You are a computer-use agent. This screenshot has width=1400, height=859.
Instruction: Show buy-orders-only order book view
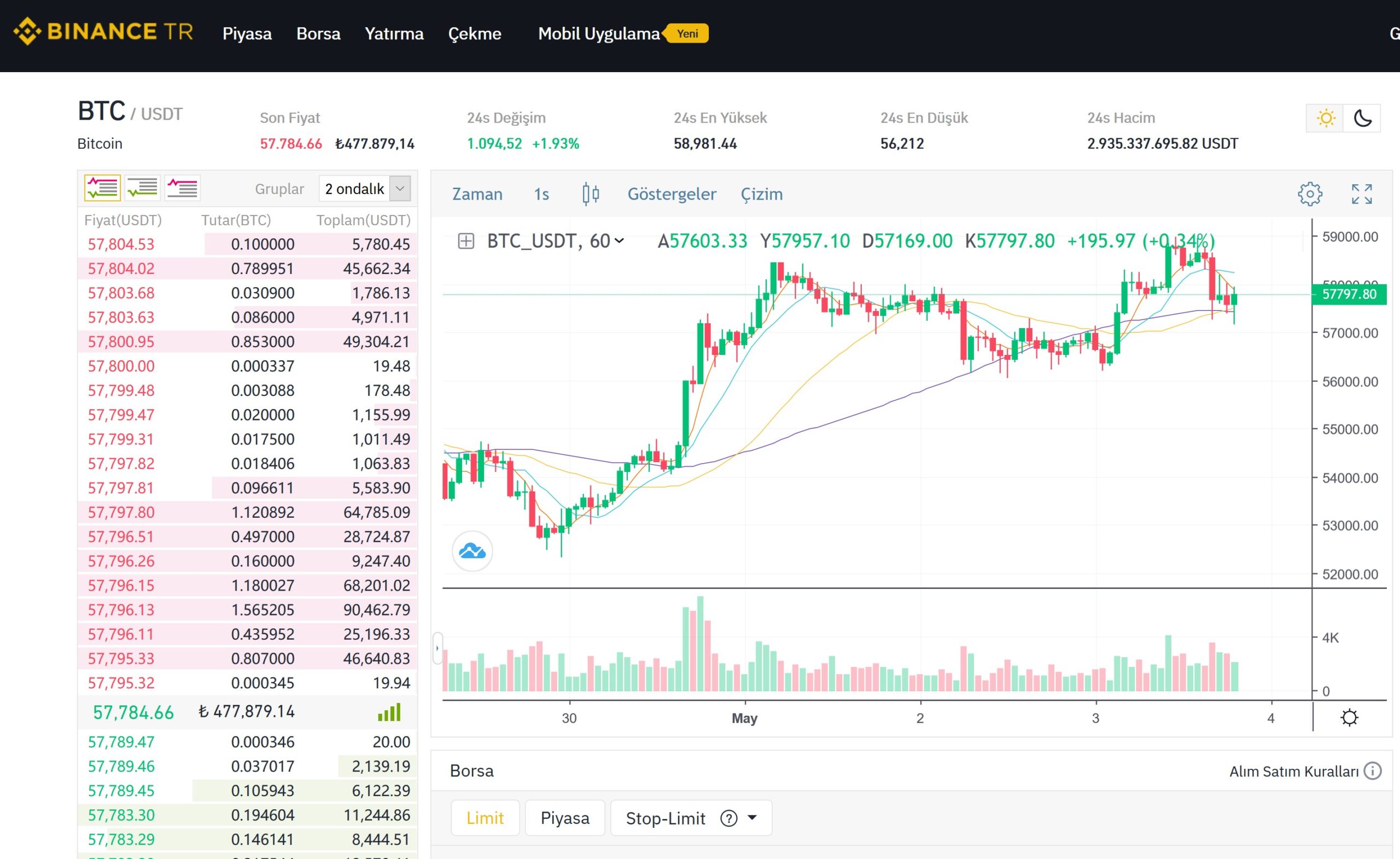click(142, 188)
